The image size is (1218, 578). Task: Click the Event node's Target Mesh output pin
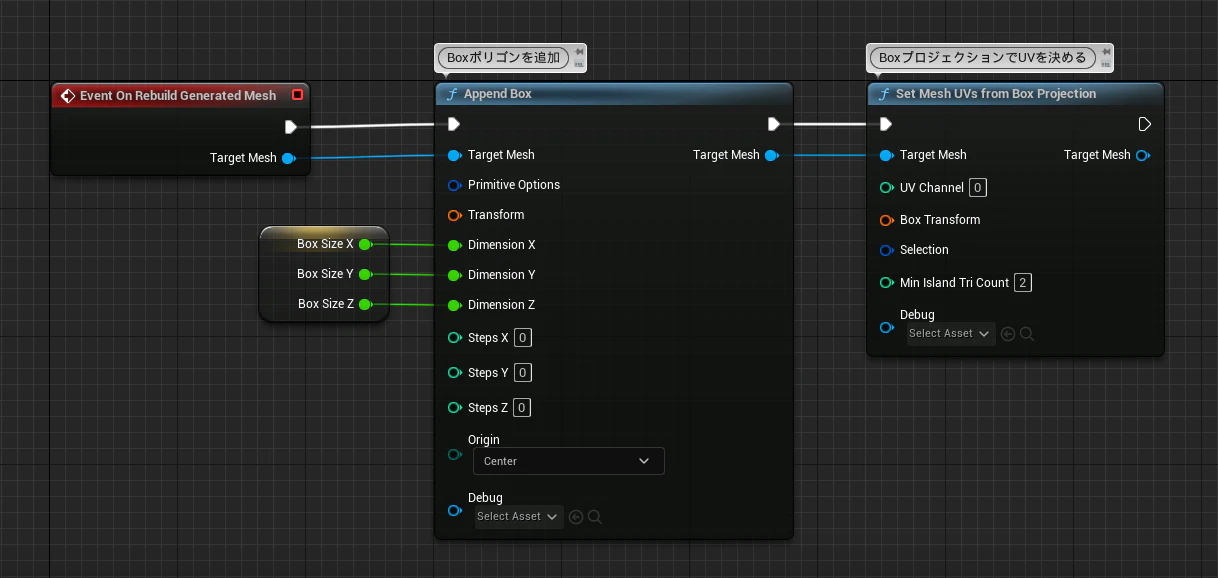(x=288, y=158)
